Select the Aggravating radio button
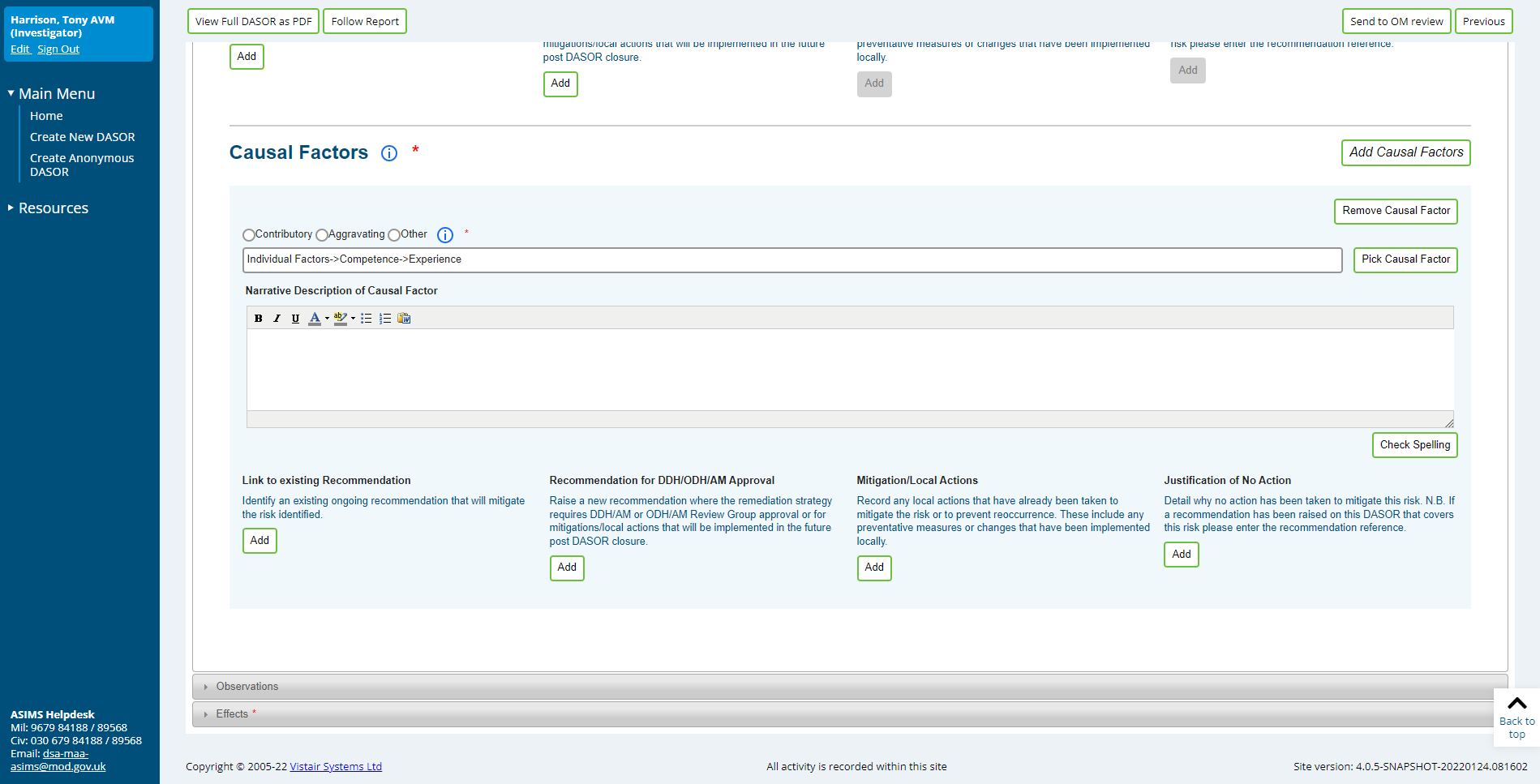The width and height of the screenshot is (1540, 784). 322,235
